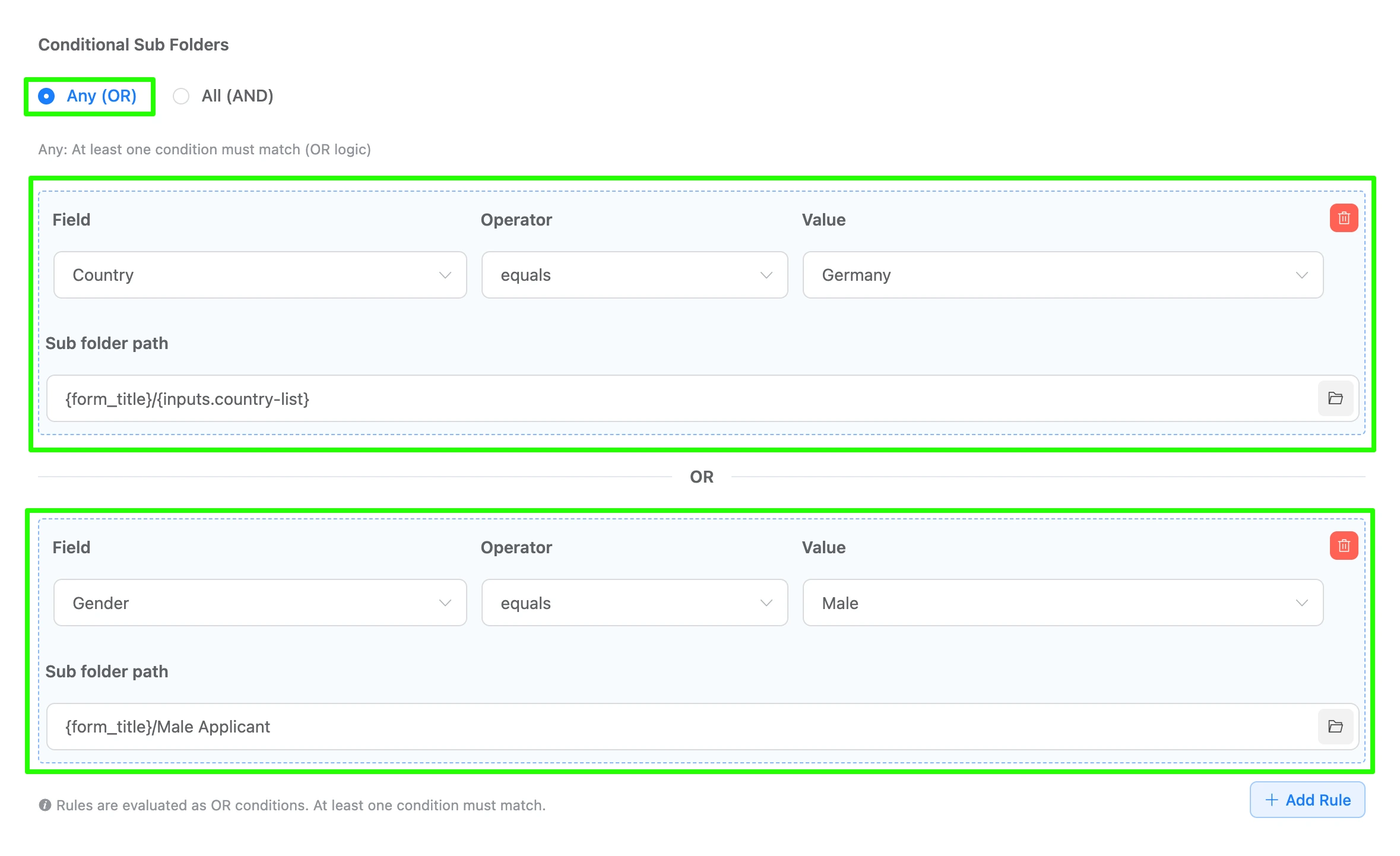This screenshot has width=1400, height=856.
Task: Click the info icon beside rules note
Action: click(45, 805)
